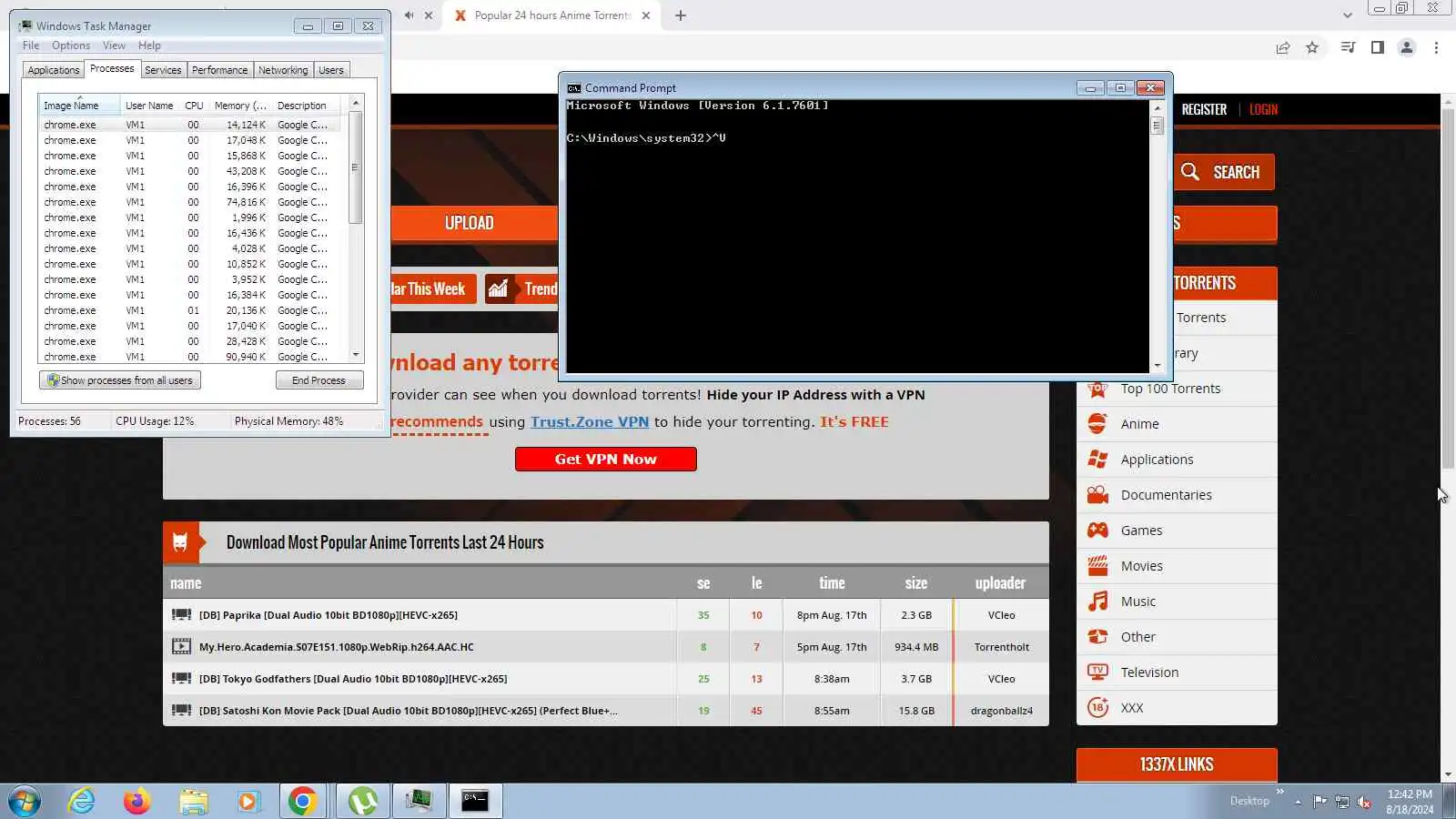Click the Television category icon
The height and width of the screenshot is (819, 1456).
tap(1097, 672)
